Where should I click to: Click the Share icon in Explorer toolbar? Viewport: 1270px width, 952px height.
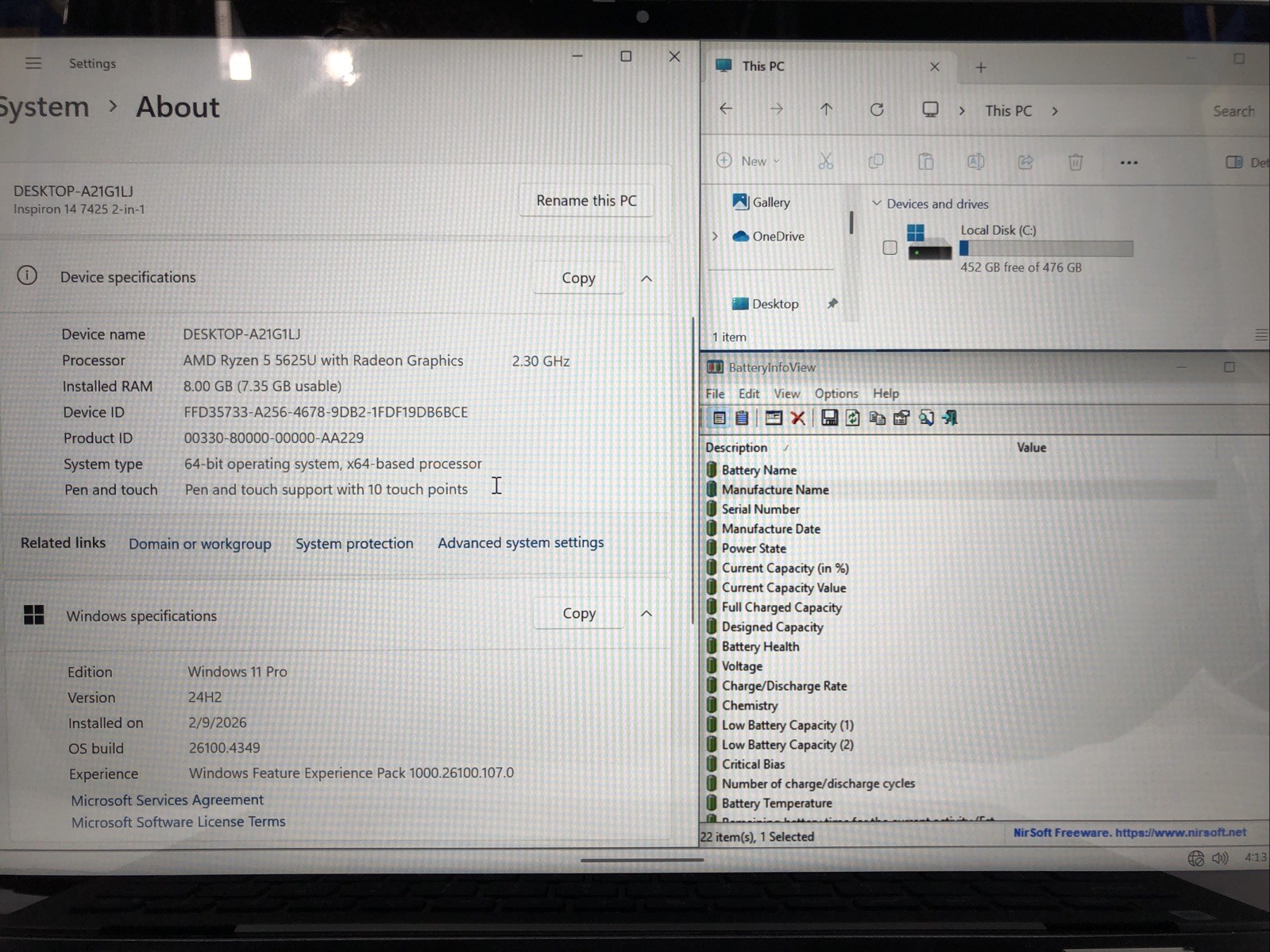(1026, 162)
